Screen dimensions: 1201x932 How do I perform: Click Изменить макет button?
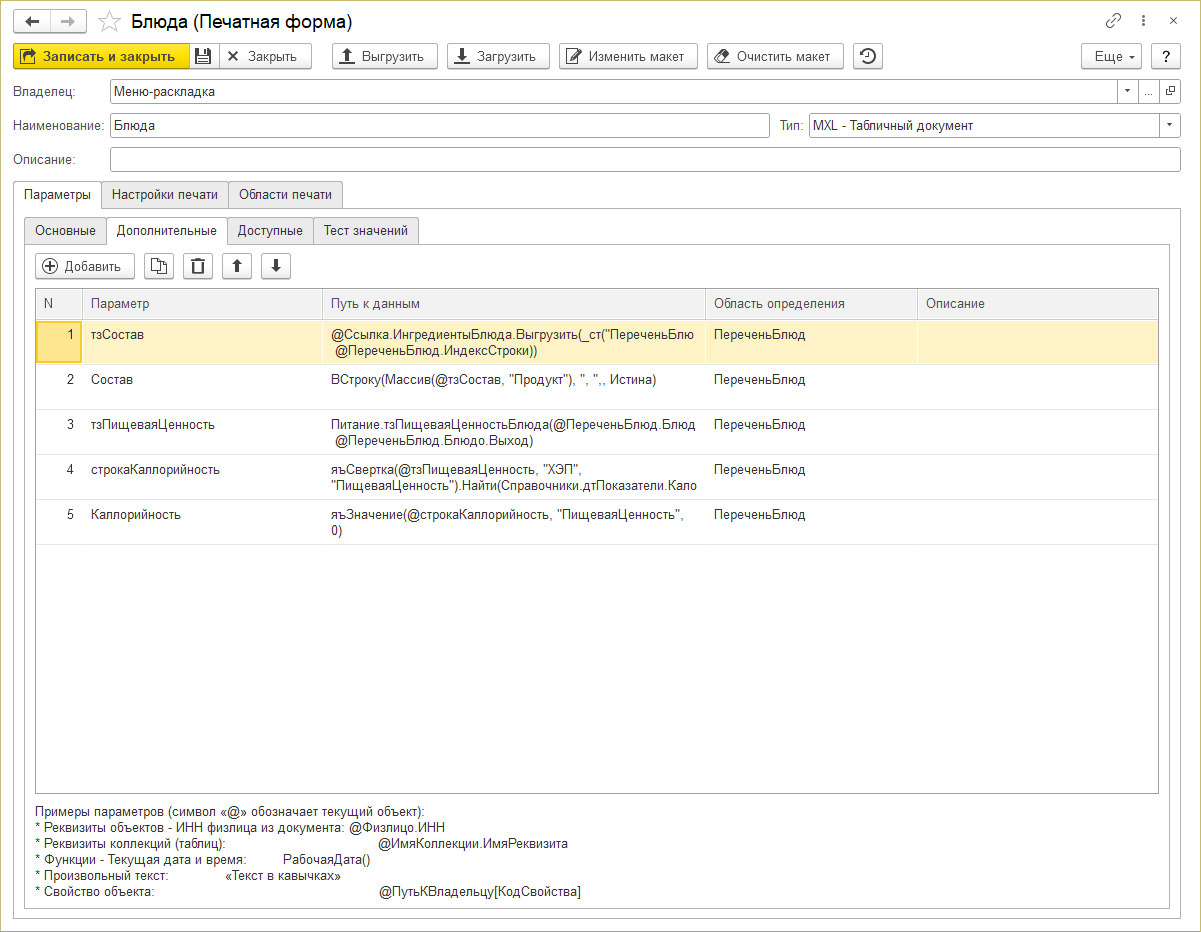tap(628, 57)
